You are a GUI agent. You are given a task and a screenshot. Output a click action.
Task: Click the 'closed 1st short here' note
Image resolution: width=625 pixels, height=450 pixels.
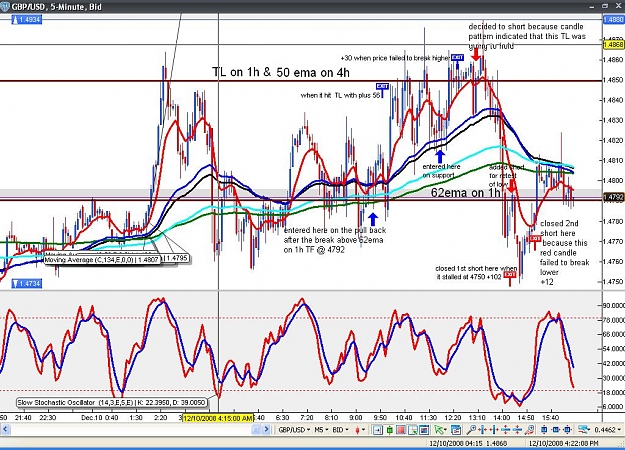[x=476, y=273]
